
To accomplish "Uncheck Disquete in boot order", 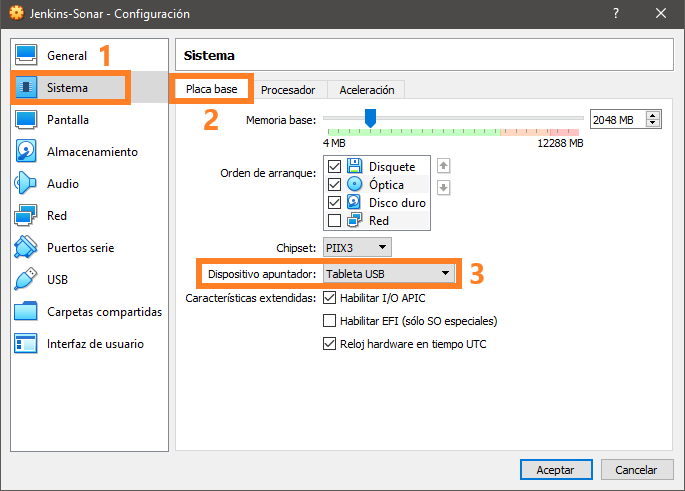I will pyautogui.click(x=334, y=167).
